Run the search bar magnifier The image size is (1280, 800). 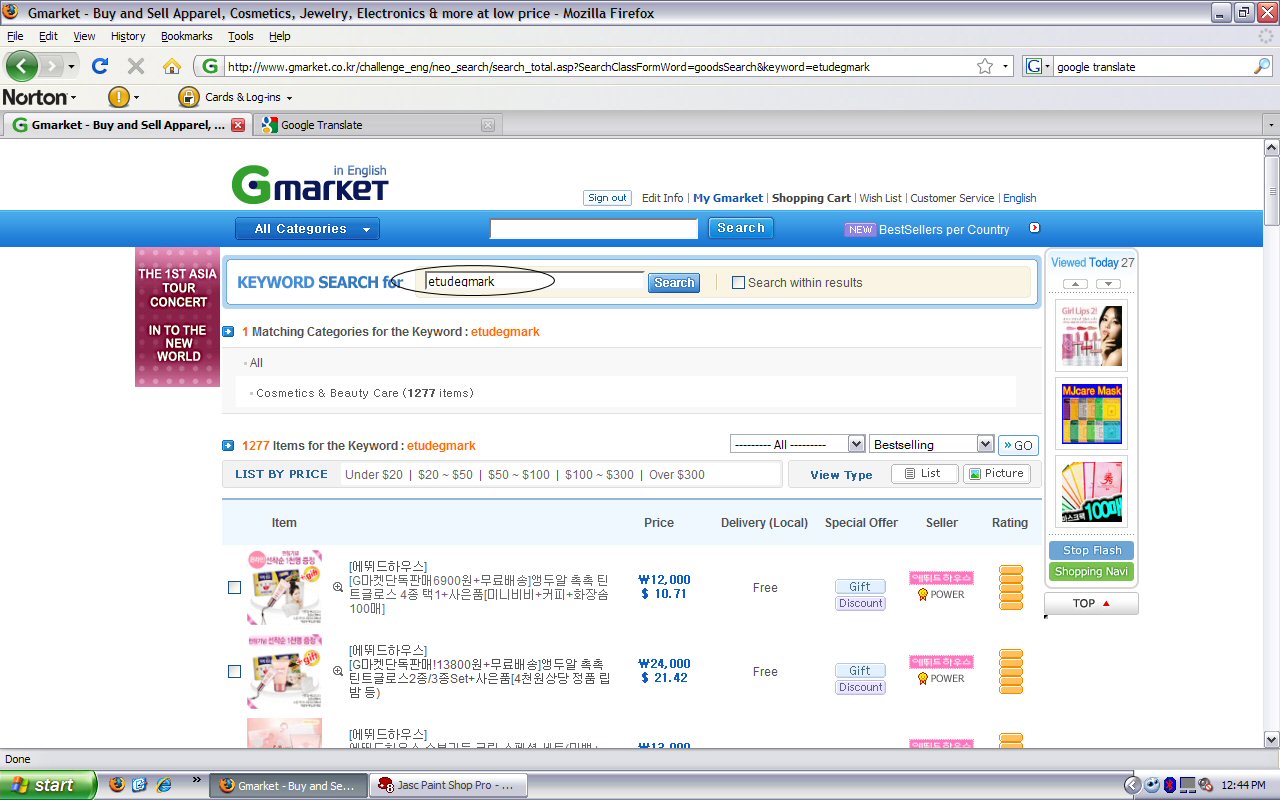coord(1262,67)
